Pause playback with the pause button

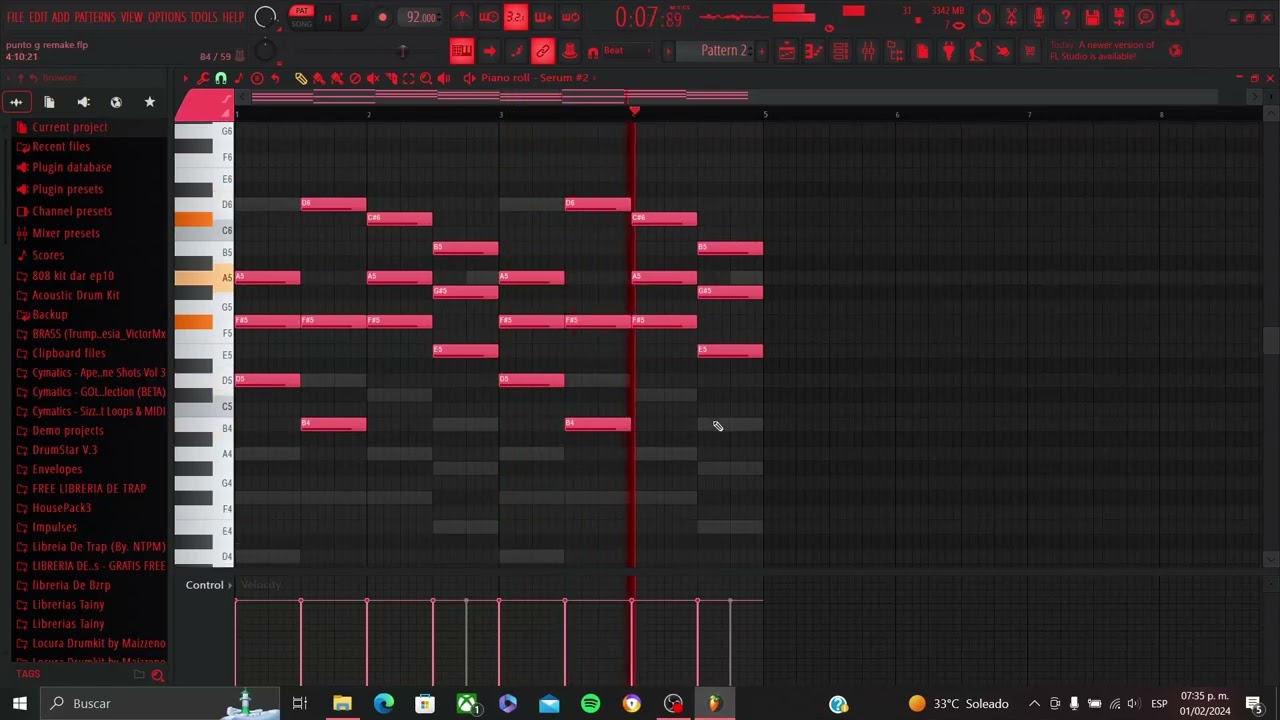327,18
